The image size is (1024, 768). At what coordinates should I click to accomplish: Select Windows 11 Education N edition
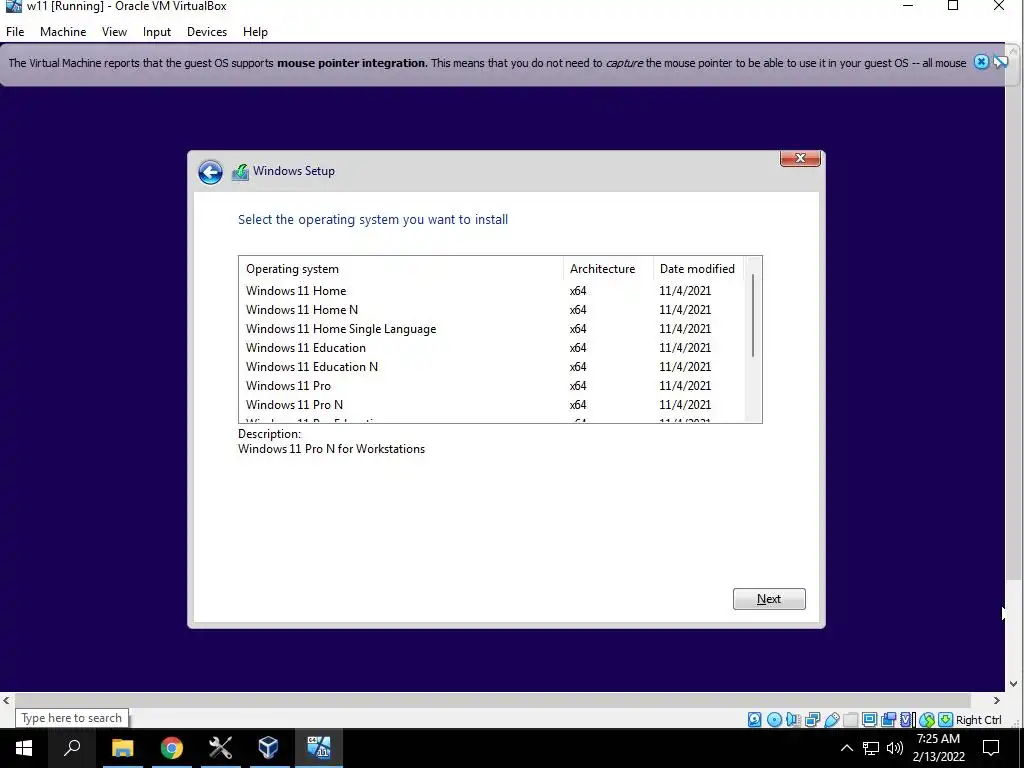pyautogui.click(x=492, y=366)
